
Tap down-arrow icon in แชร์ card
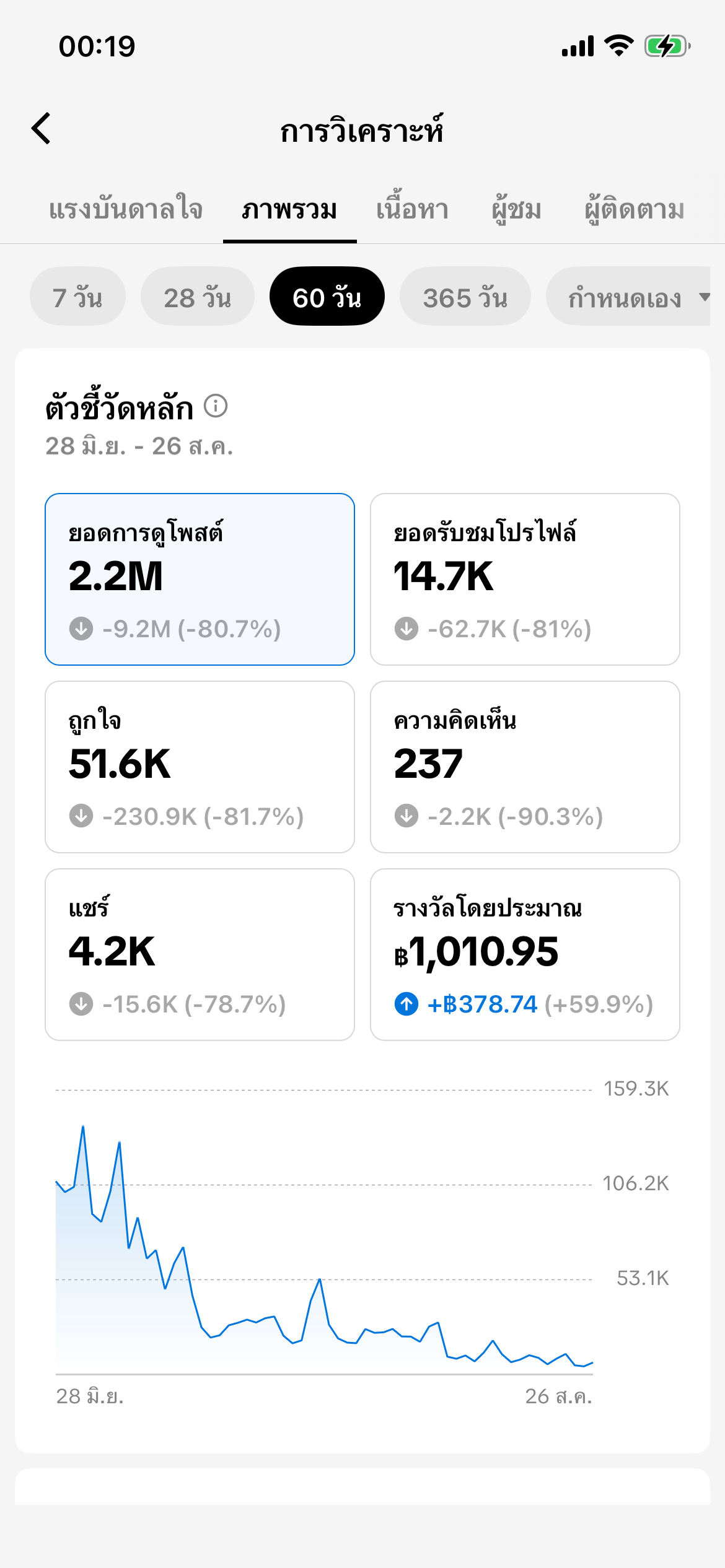pyautogui.click(x=81, y=1004)
